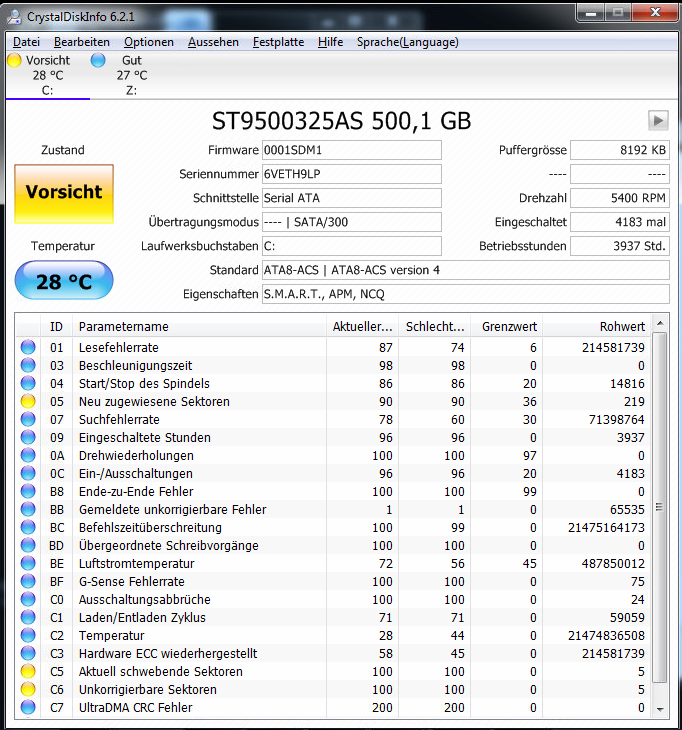This screenshot has width=682, height=730.
Task: Click blue status icon of Ausschaltungsabbrüche row
Action: tap(28, 599)
